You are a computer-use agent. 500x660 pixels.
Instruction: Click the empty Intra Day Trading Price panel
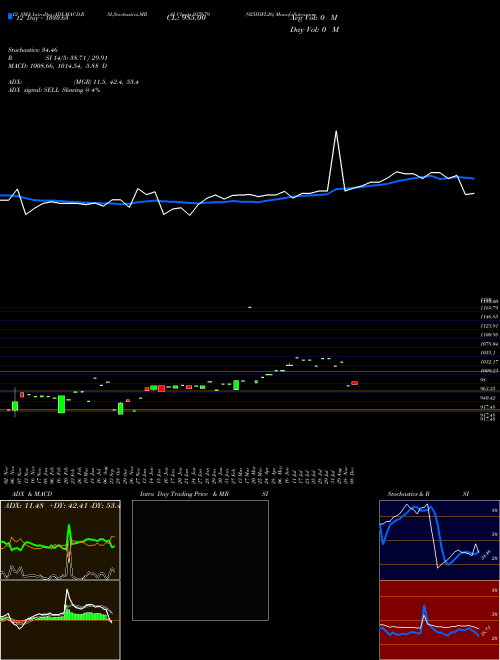(x=200, y=560)
